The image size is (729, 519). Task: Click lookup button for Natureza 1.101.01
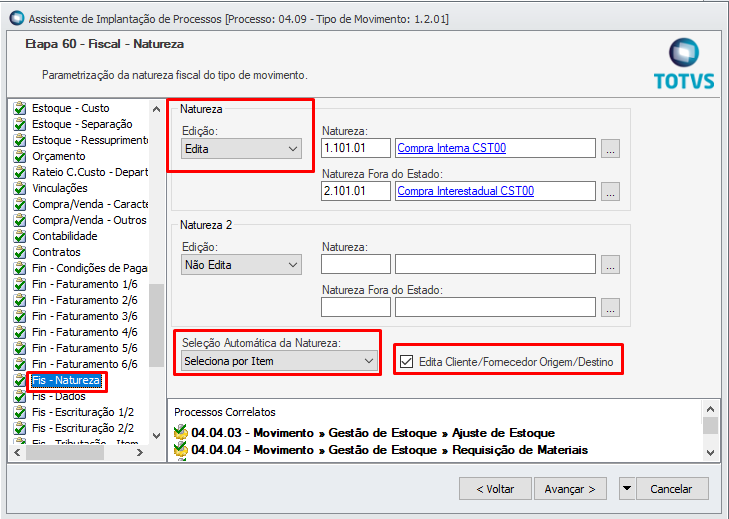[610, 149]
